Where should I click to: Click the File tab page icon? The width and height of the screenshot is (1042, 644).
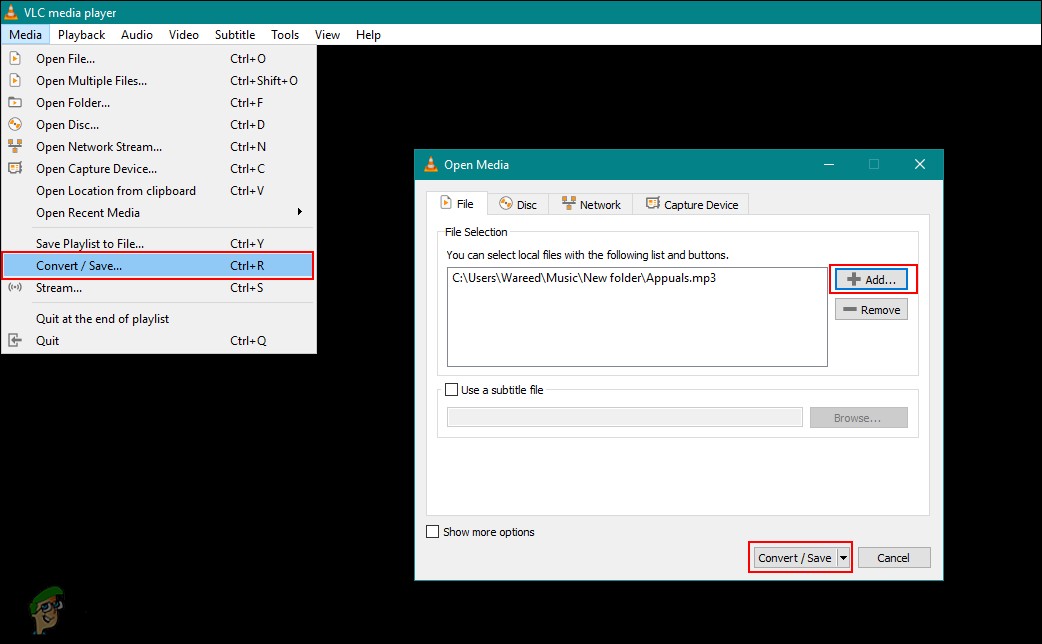point(446,203)
